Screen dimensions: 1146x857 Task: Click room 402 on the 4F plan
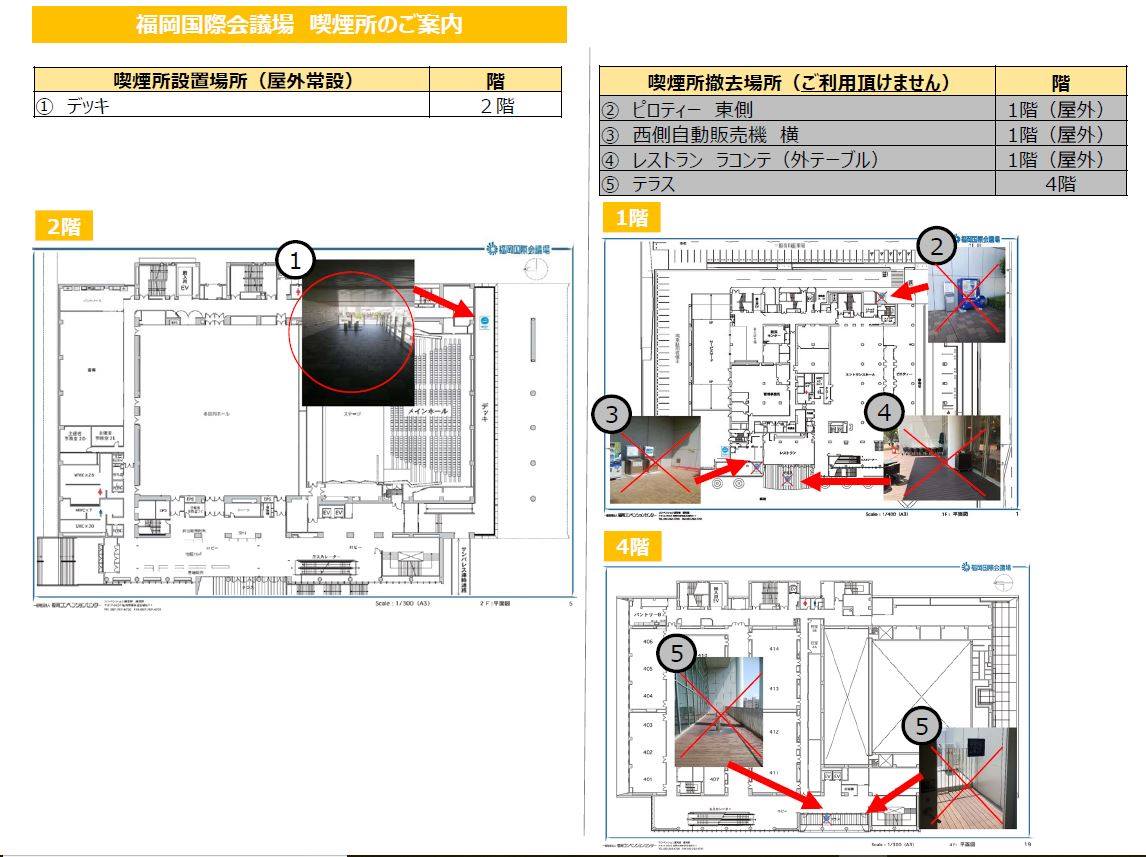click(x=648, y=752)
